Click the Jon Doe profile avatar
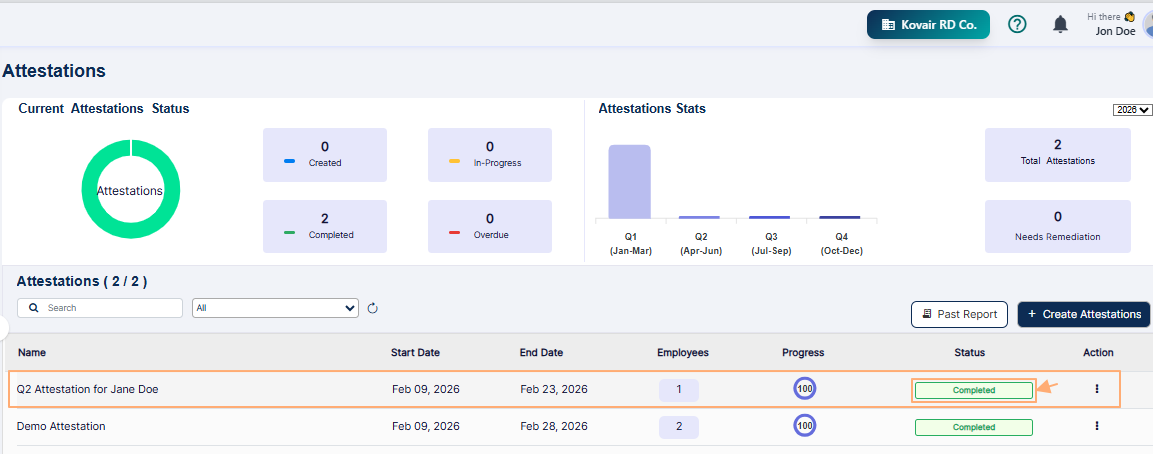1153x454 pixels. point(1146,24)
